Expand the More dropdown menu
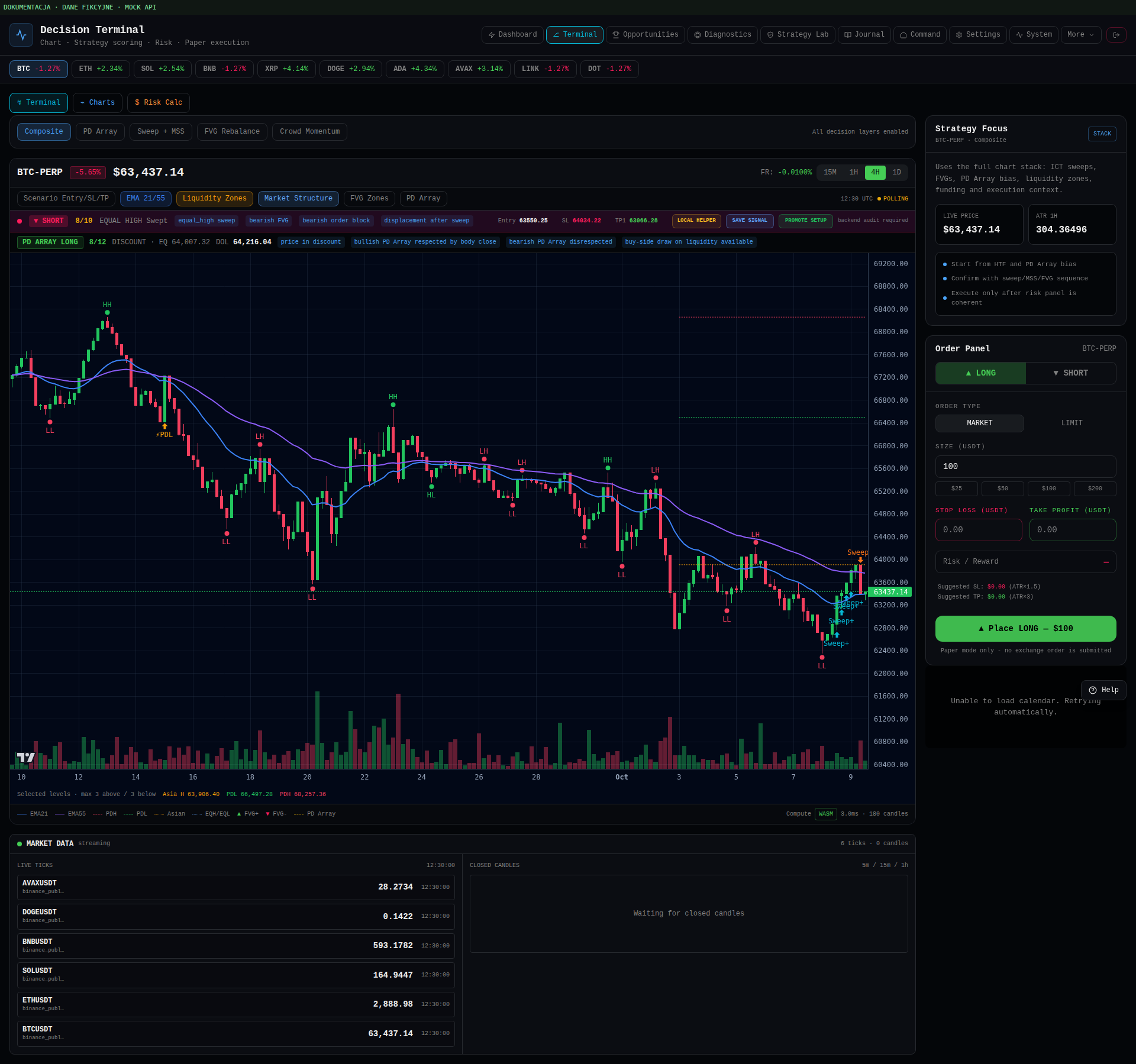This screenshot has width=1136, height=1064. point(1081,35)
